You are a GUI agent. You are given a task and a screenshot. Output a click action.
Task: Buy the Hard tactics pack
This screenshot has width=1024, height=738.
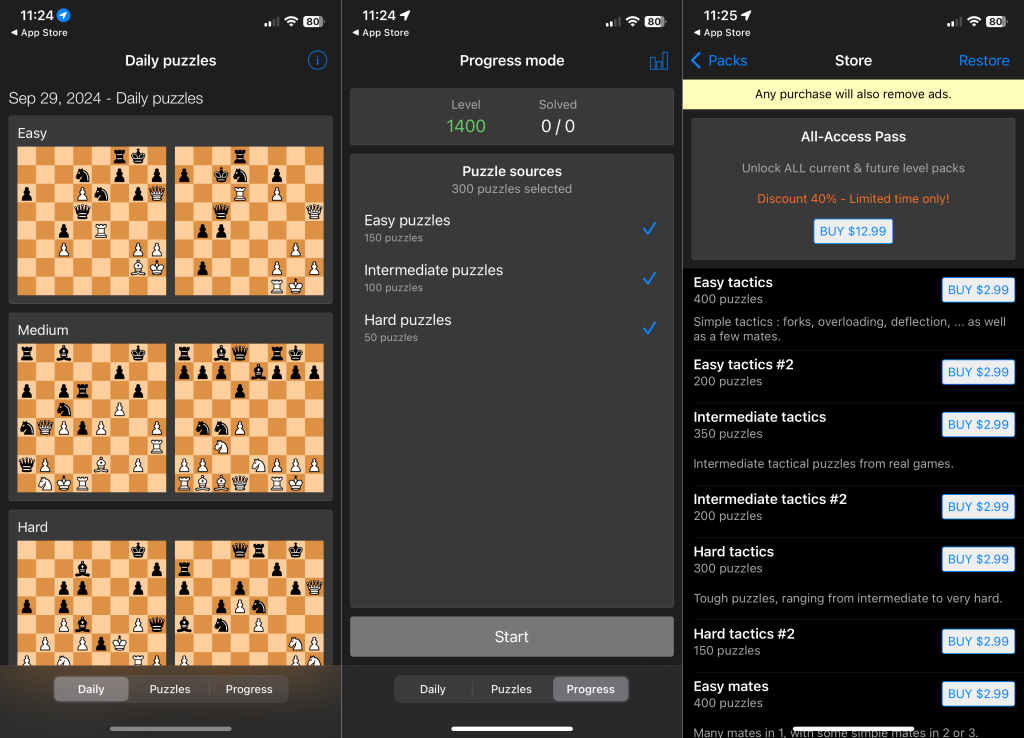978,558
